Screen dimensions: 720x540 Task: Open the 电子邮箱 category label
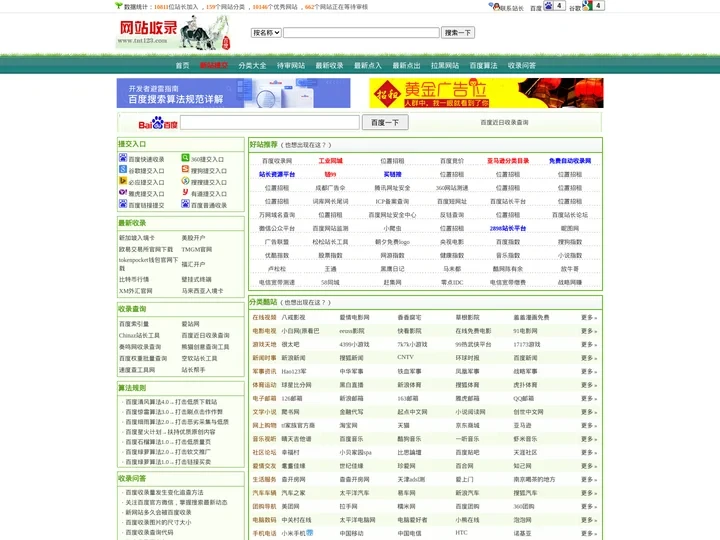(264, 399)
